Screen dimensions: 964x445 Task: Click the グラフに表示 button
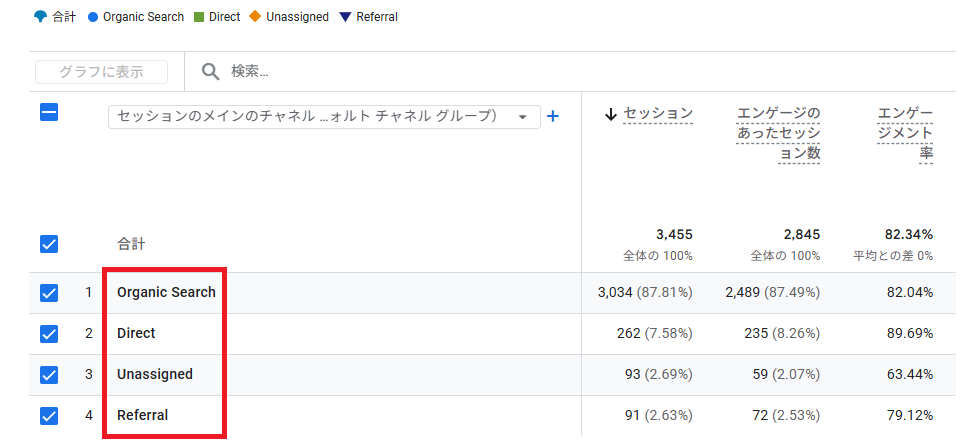coord(101,72)
